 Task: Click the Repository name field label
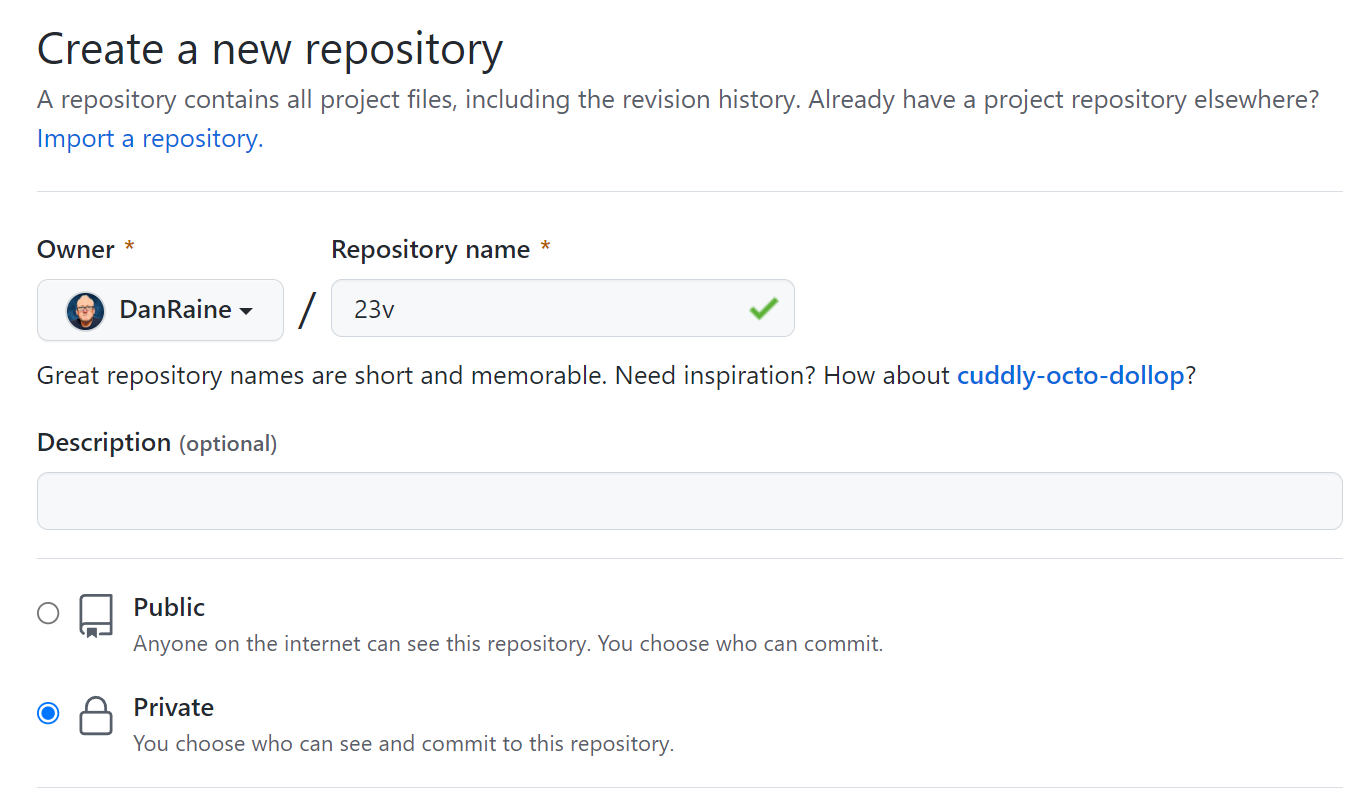click(x=431, y=249)
